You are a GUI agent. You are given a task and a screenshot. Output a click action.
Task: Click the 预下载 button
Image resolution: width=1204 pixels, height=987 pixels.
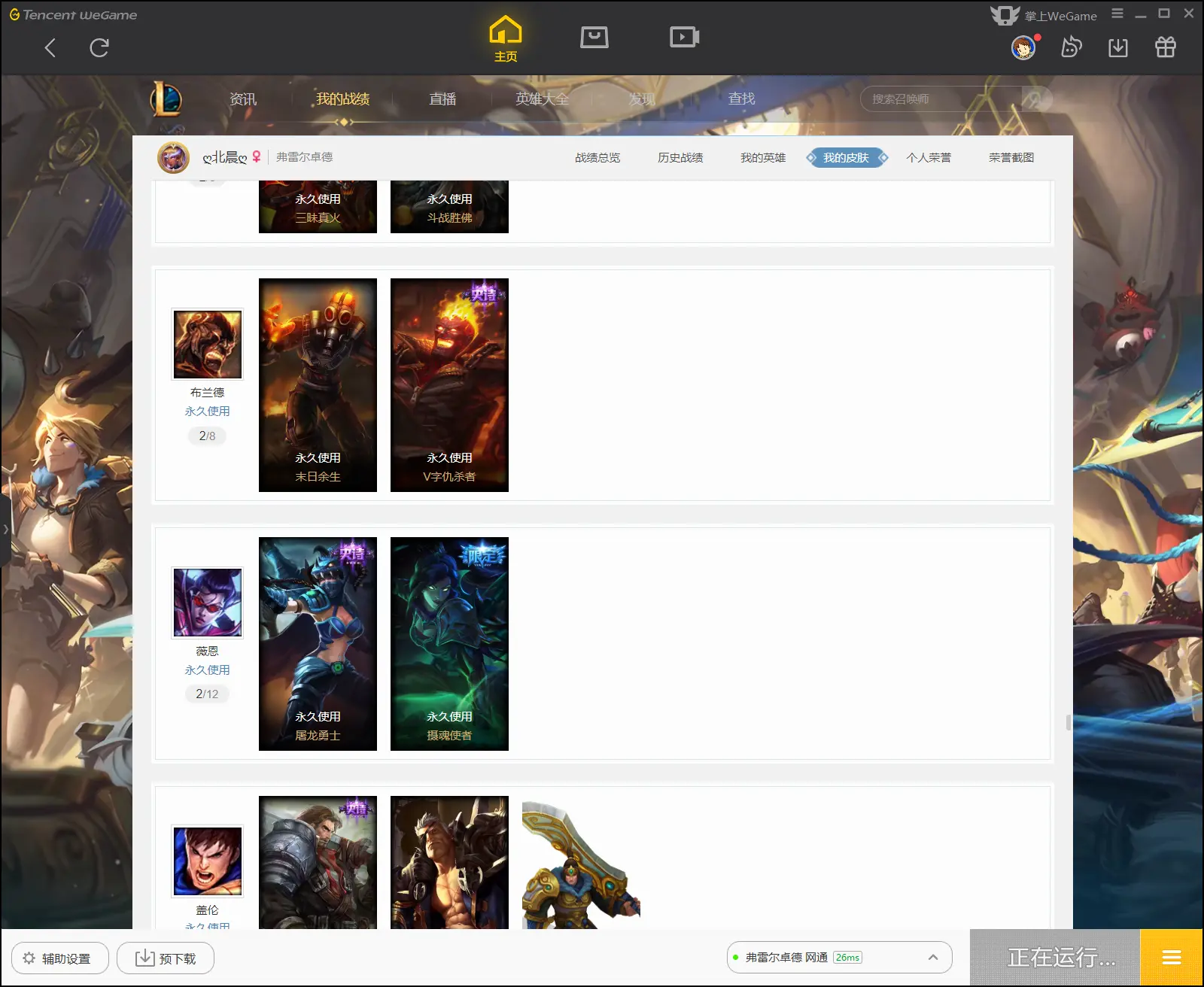pyautogui.click(x=166, y=958)
